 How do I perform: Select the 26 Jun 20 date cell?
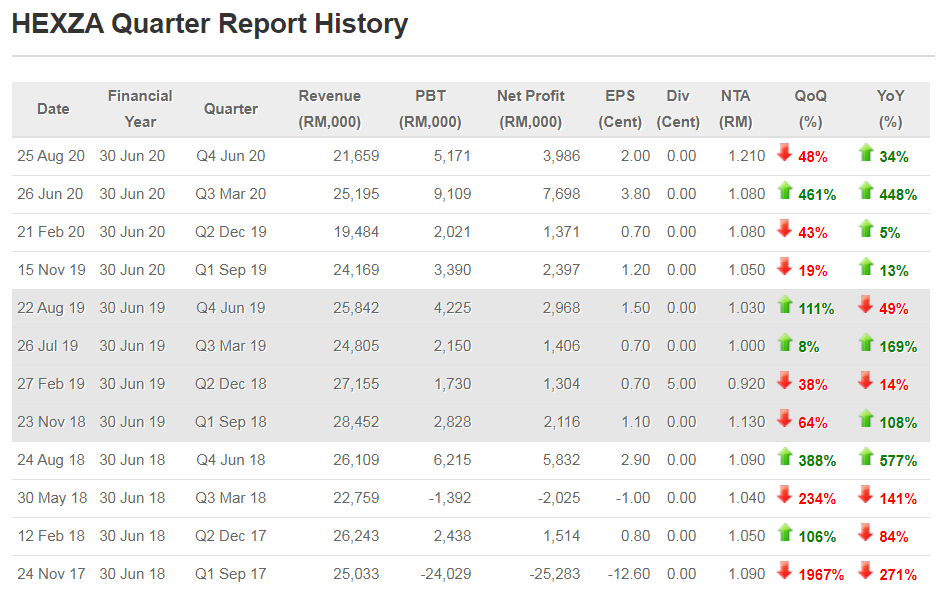pyautogui.click(x=50, y=194)
